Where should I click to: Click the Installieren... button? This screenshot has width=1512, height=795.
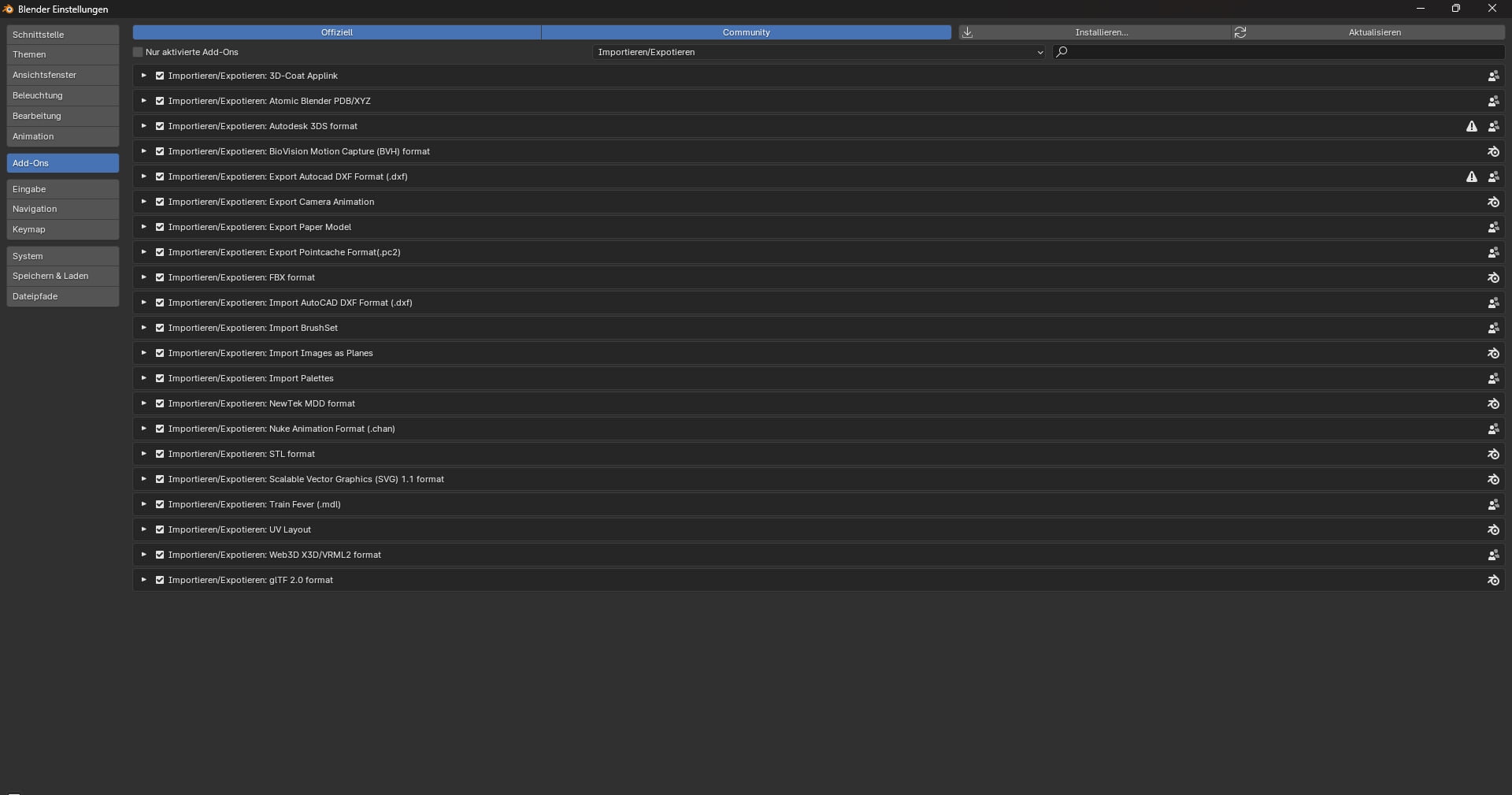1101,33
